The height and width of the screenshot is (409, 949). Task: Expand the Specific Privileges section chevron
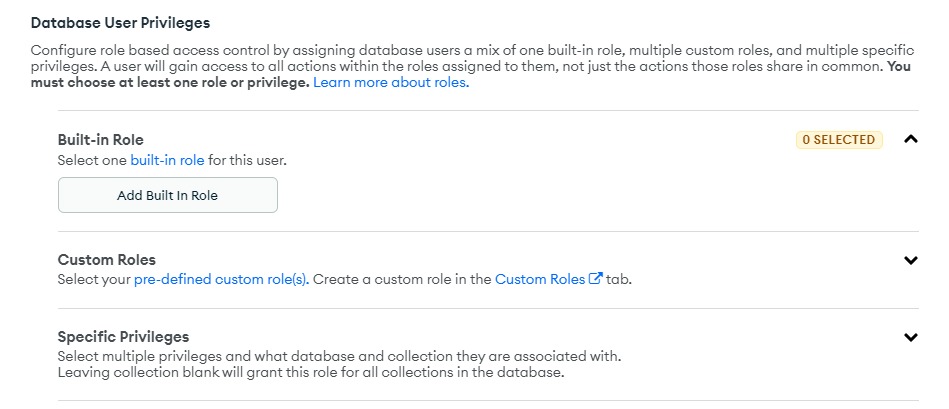[x=910, y=337]
